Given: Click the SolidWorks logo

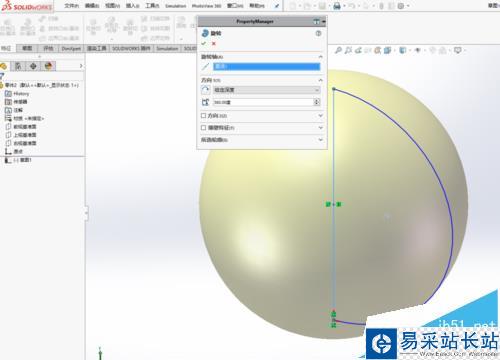Looking at the screenshot, I should [x=27, y=6].
